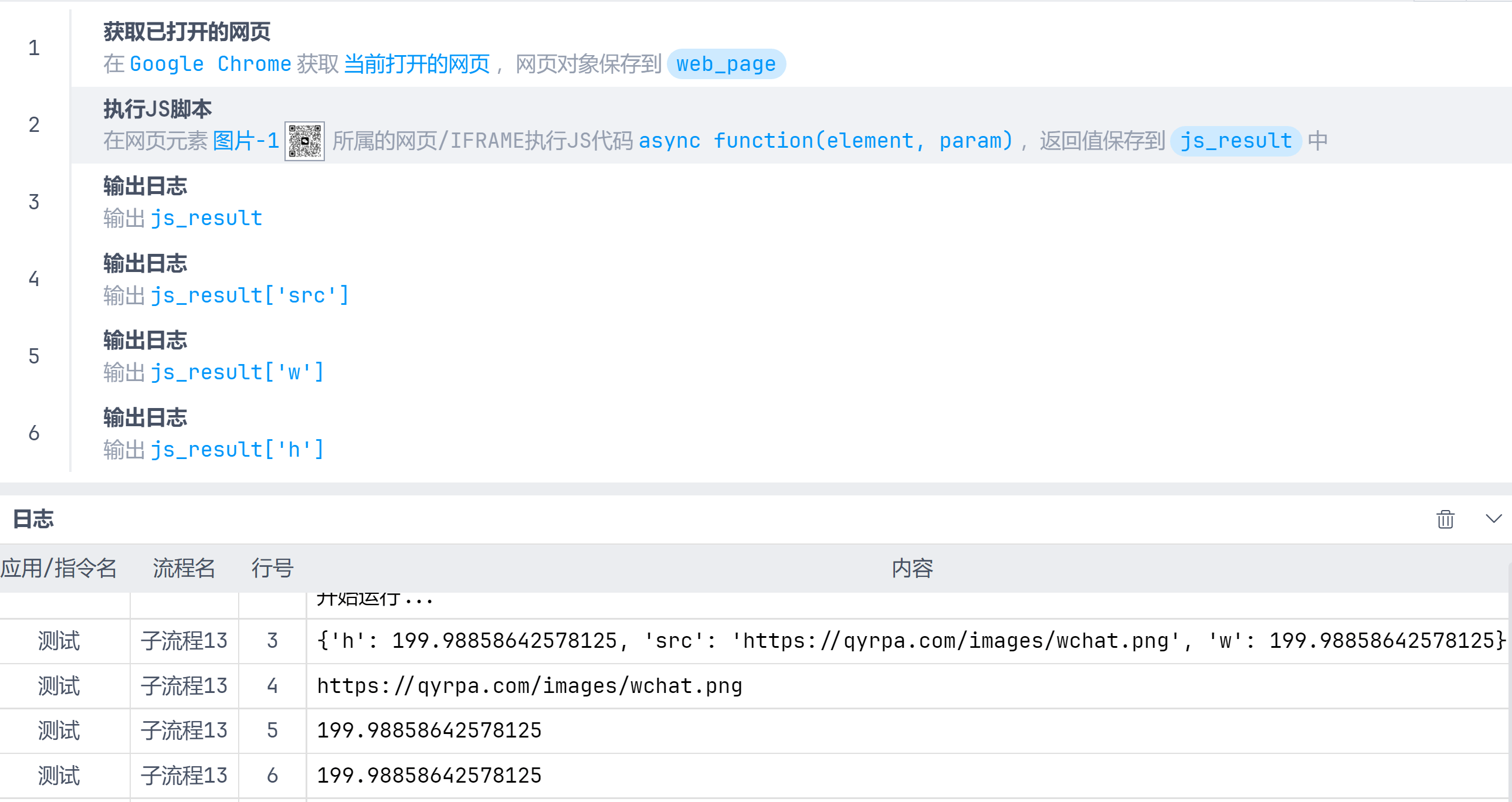Image resolution: width=1512 pixels, height=802 pixels.
Task: Click the 当前打开的网页 link in step 1
Action: [x=417, y=63]
